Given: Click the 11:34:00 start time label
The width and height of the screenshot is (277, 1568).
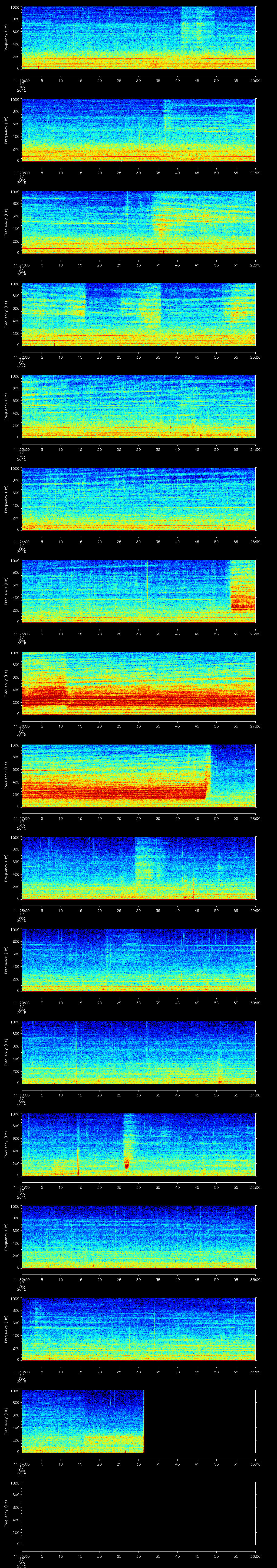Looking at the screenshot, I should (21, 1464).
